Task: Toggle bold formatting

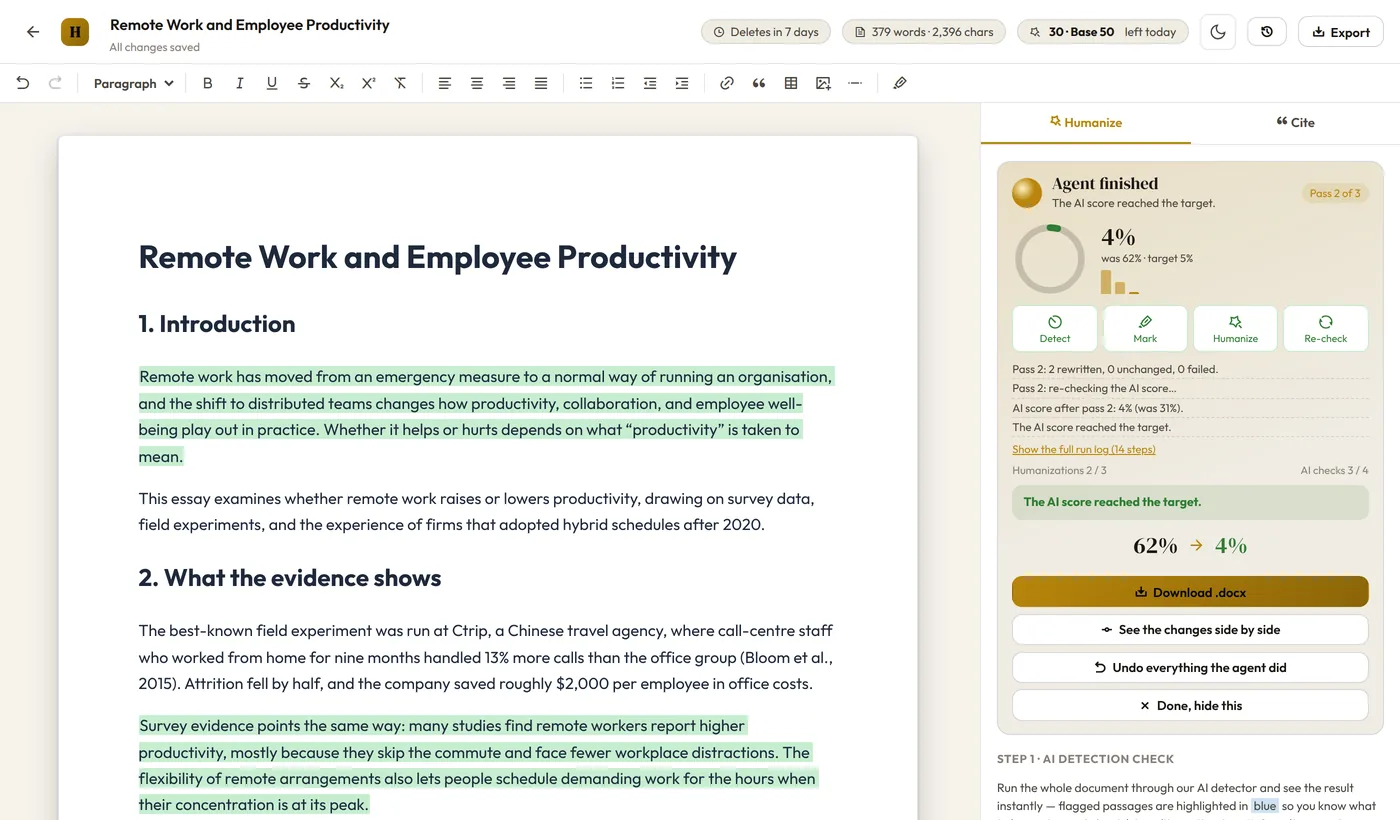Action: (208, 84)
